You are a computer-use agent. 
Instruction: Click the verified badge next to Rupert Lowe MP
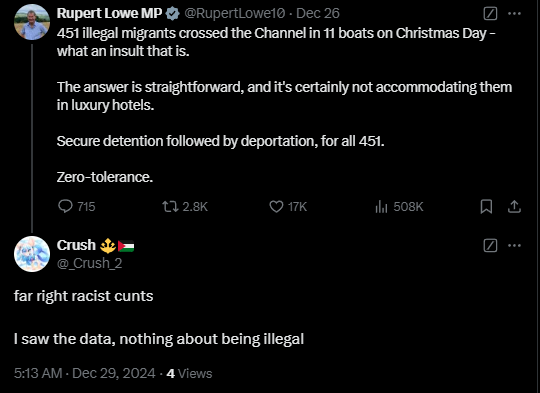(172, 13)
